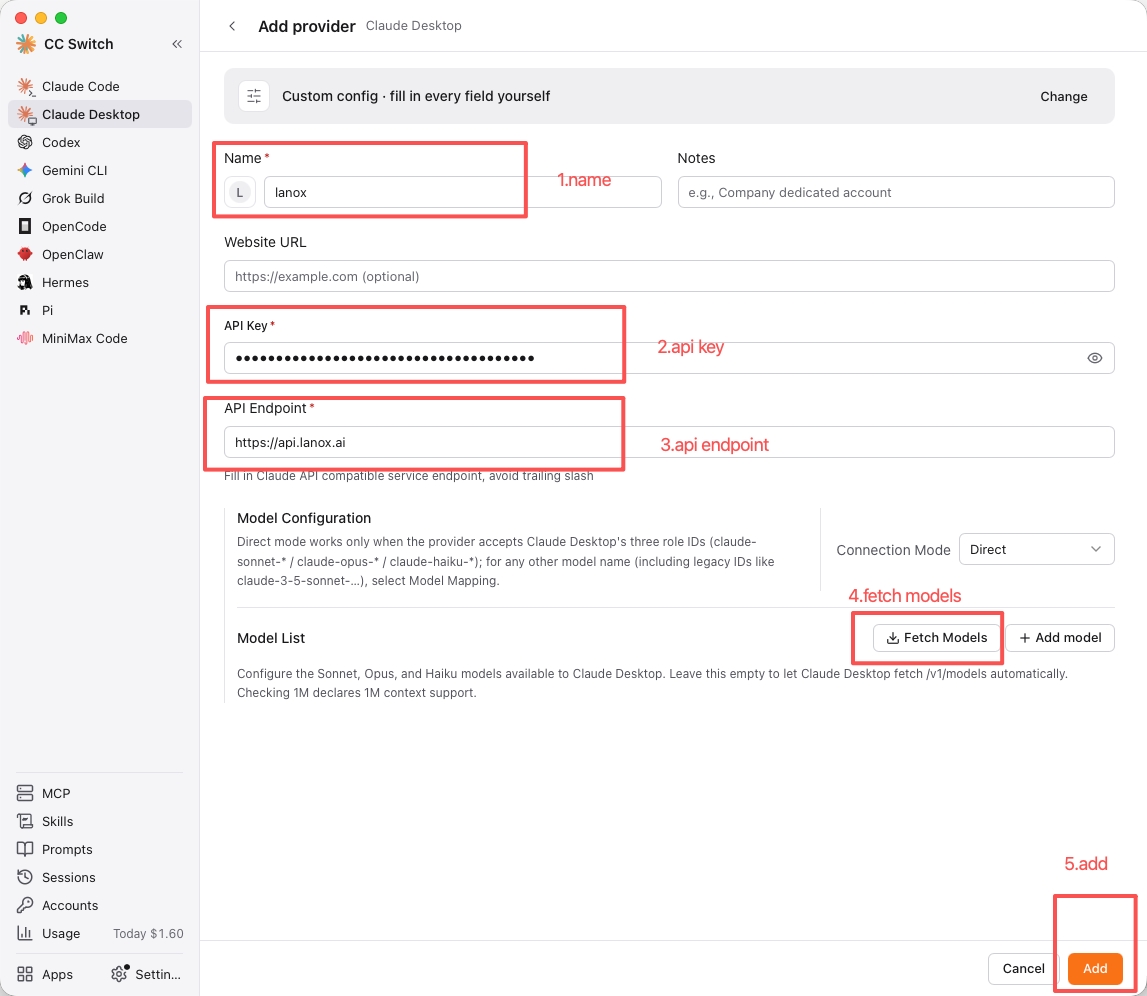1147x996 pixels.
Task: Click the Name input field
Action: (462, 192)
